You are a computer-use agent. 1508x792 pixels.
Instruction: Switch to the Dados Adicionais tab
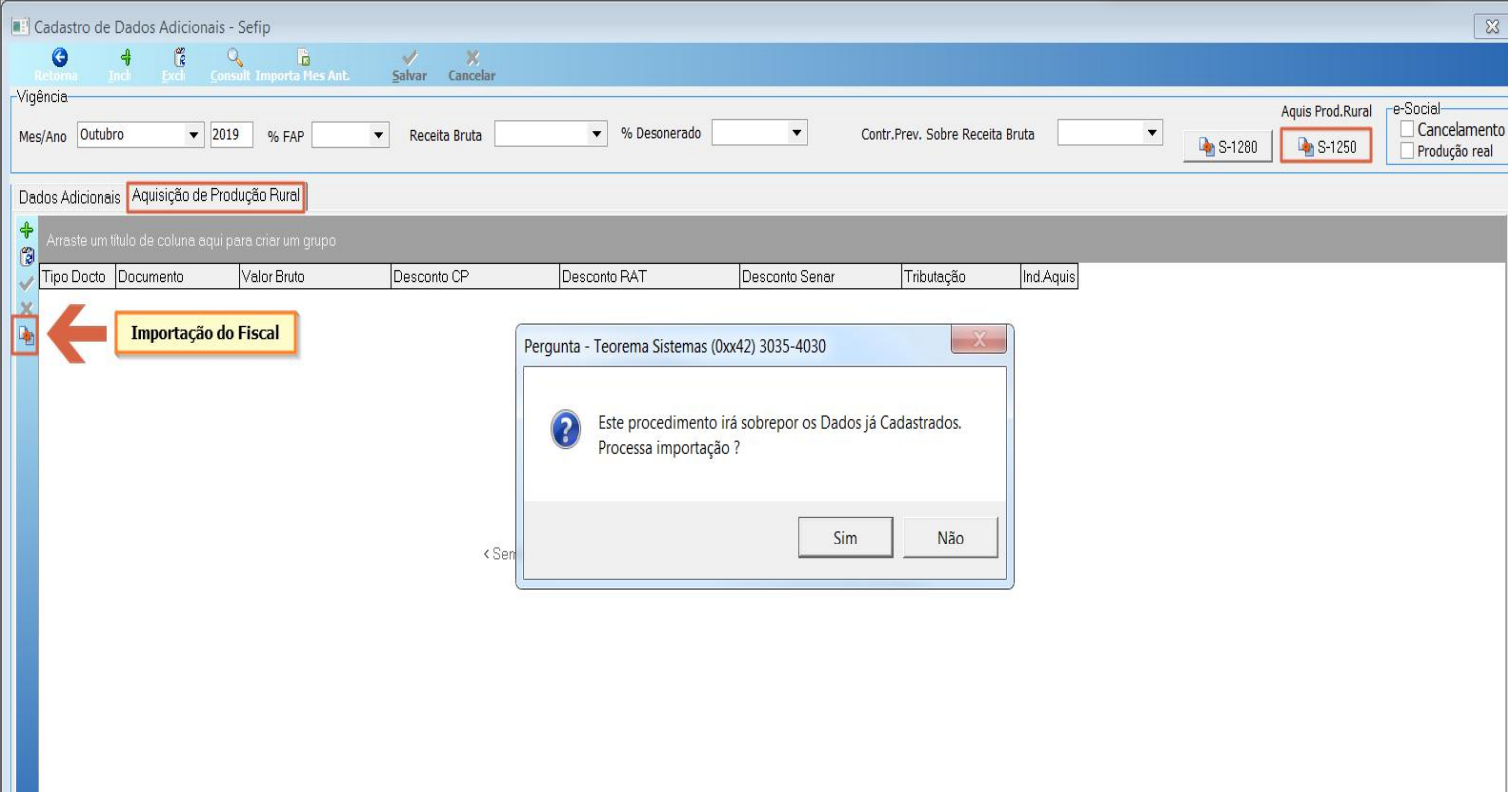pyautogui.click(x=69, y=197)
